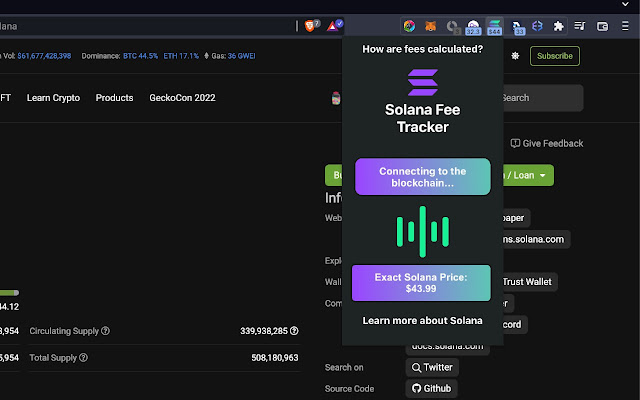Click BTC 44.5% dominance link

pyautogui.click(x=140, y=56)
